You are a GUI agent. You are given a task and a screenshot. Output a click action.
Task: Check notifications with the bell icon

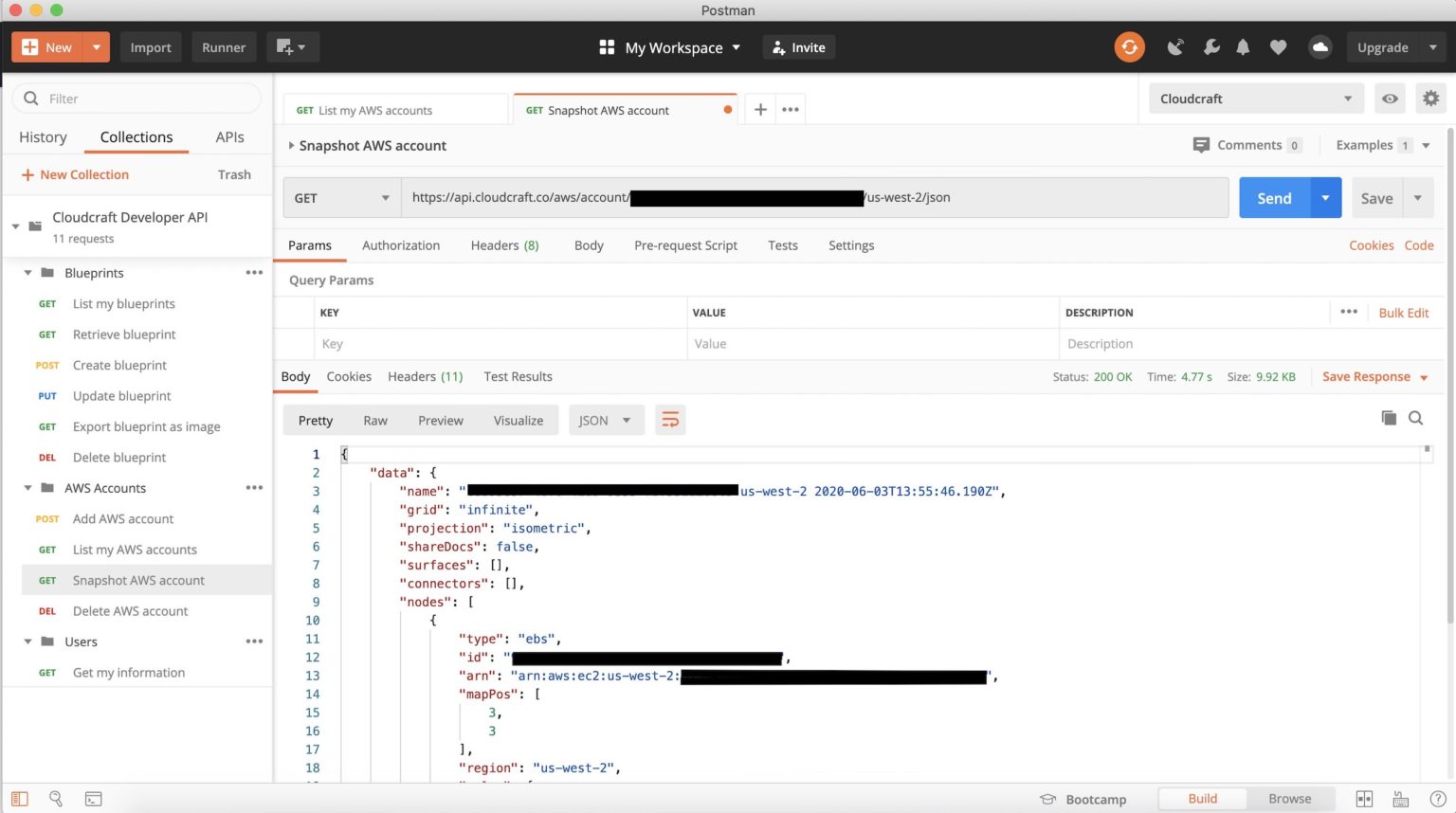click(1243, 46)
